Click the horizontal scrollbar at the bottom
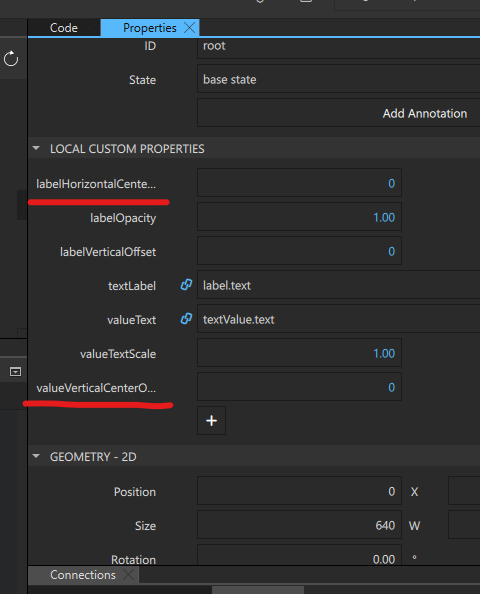The image size is (480, 594). [258, 590]
